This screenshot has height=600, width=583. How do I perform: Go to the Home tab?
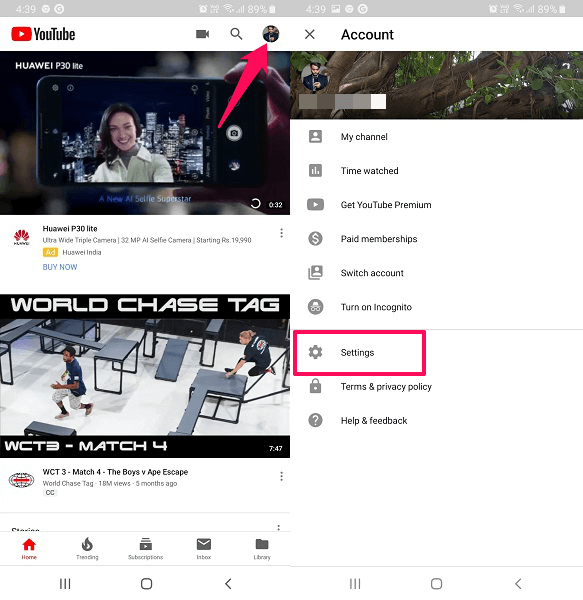pyautogui.click(x=29, y=549)
